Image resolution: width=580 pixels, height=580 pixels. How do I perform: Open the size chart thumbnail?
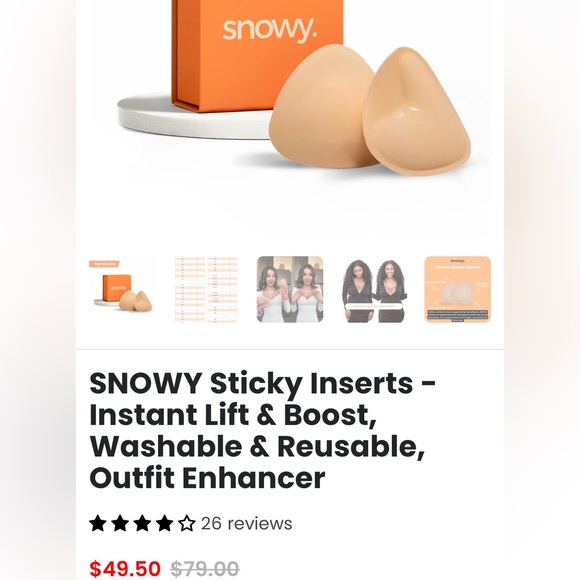click(x=206, y=289)
